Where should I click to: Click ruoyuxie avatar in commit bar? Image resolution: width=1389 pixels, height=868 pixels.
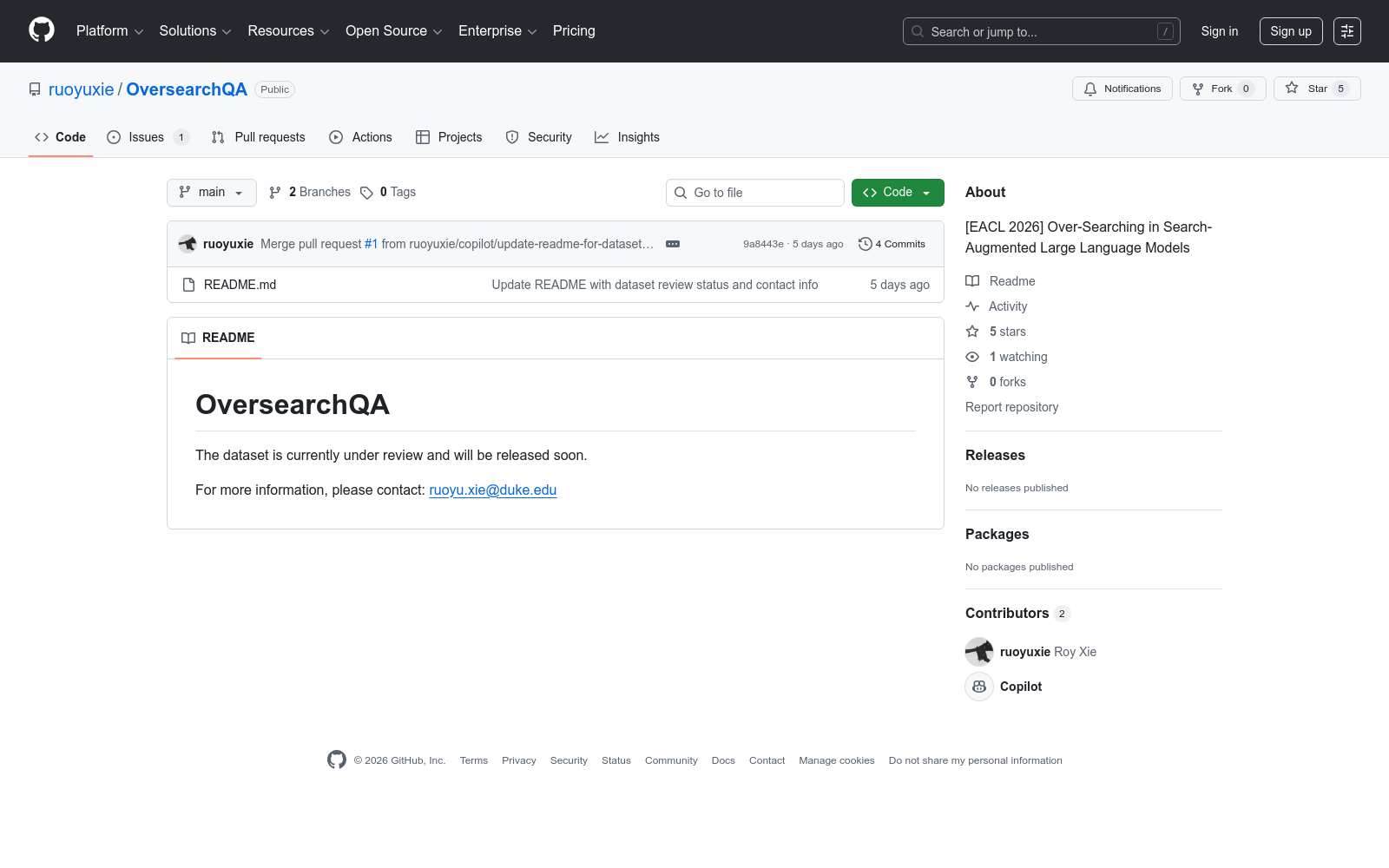click(x=188, y=244)
